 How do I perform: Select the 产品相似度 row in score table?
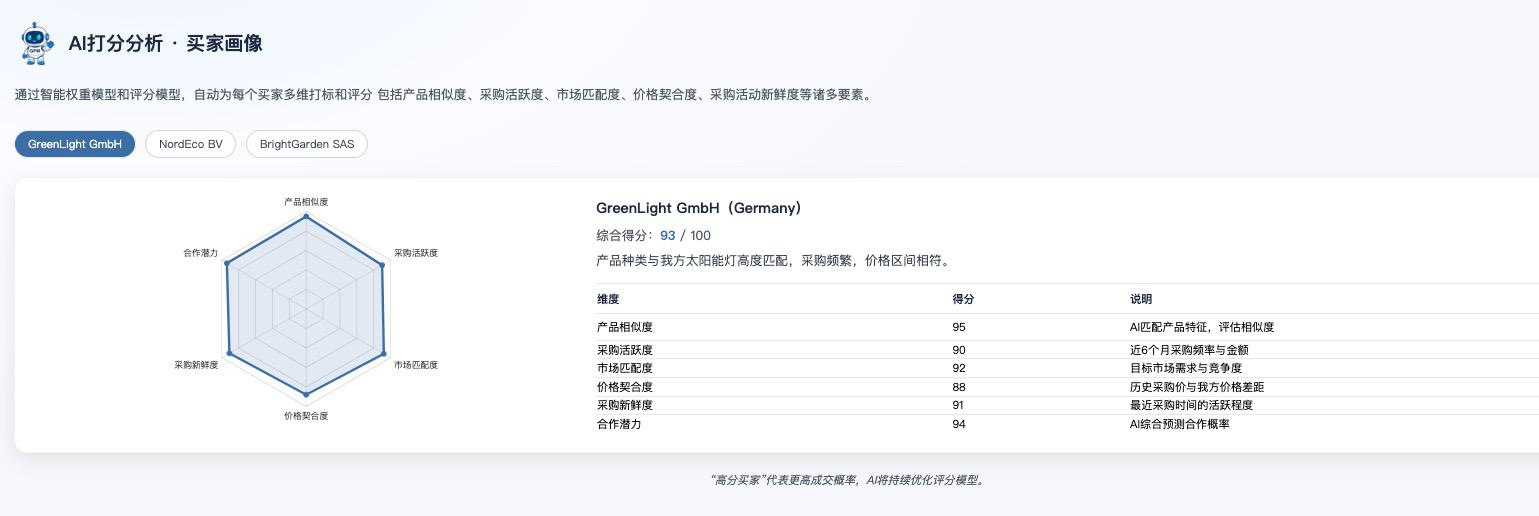pos(625,327)
